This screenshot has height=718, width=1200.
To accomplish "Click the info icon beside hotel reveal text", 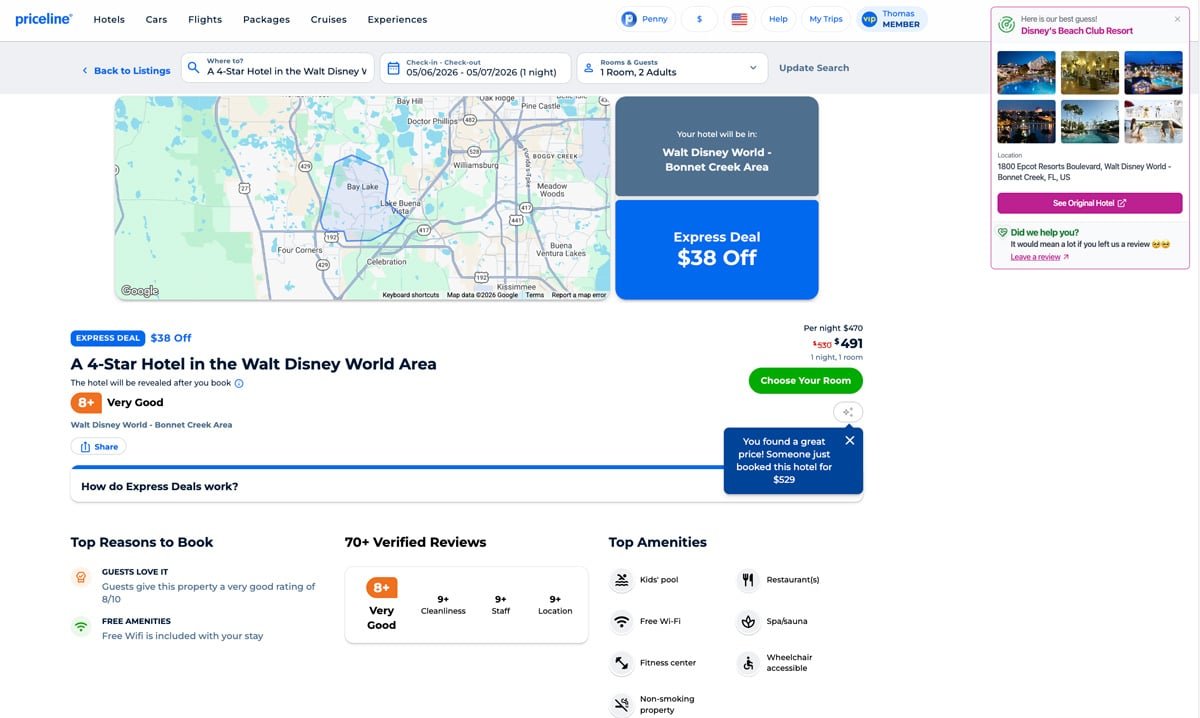I will click(x=239, y=383).
